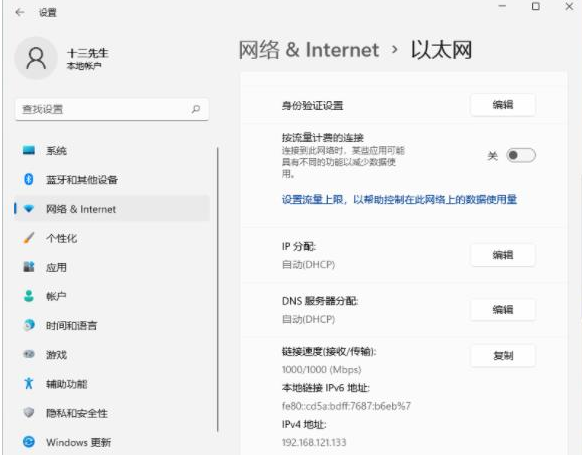Open the 设置流量上限 link
Image resolution: width=582 pixels, height=459 pixels.
[399, 200]
